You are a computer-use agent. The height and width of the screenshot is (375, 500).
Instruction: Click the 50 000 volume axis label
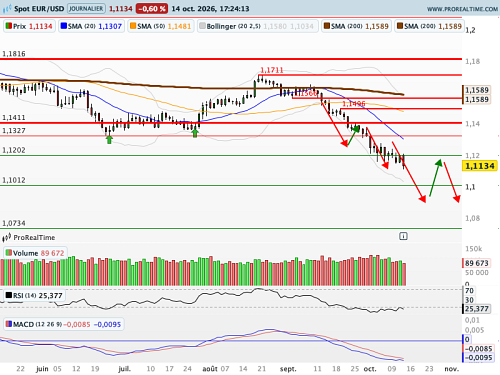477,273
